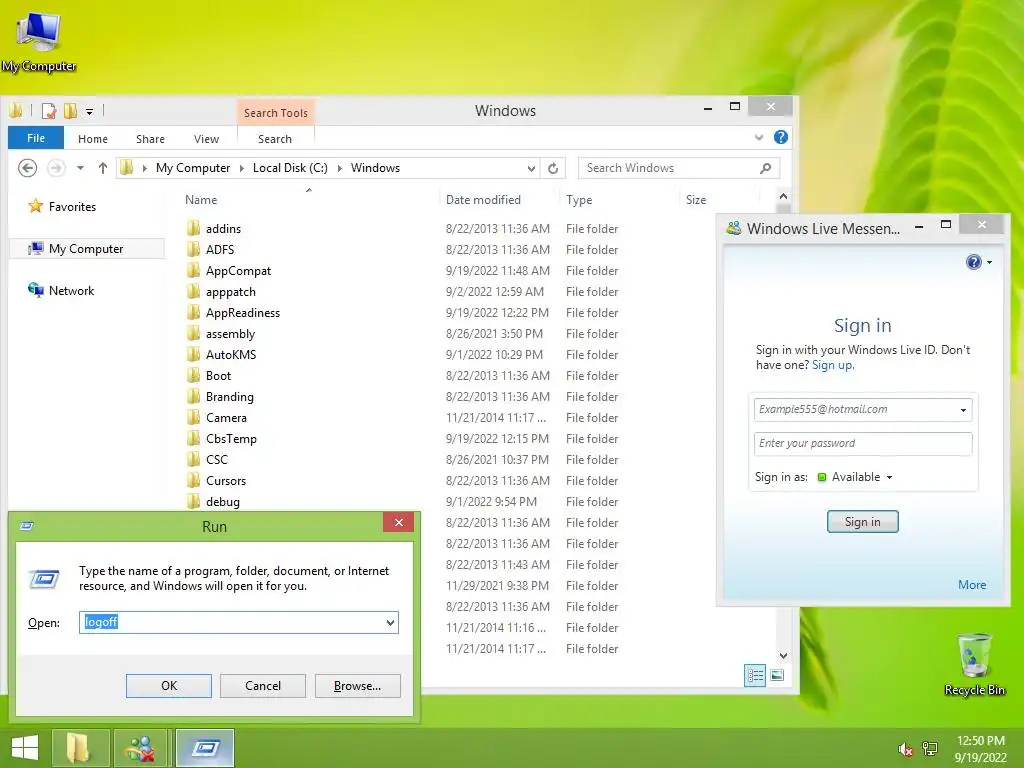Click Cancel in the Run dialog

tap(263, 686)
